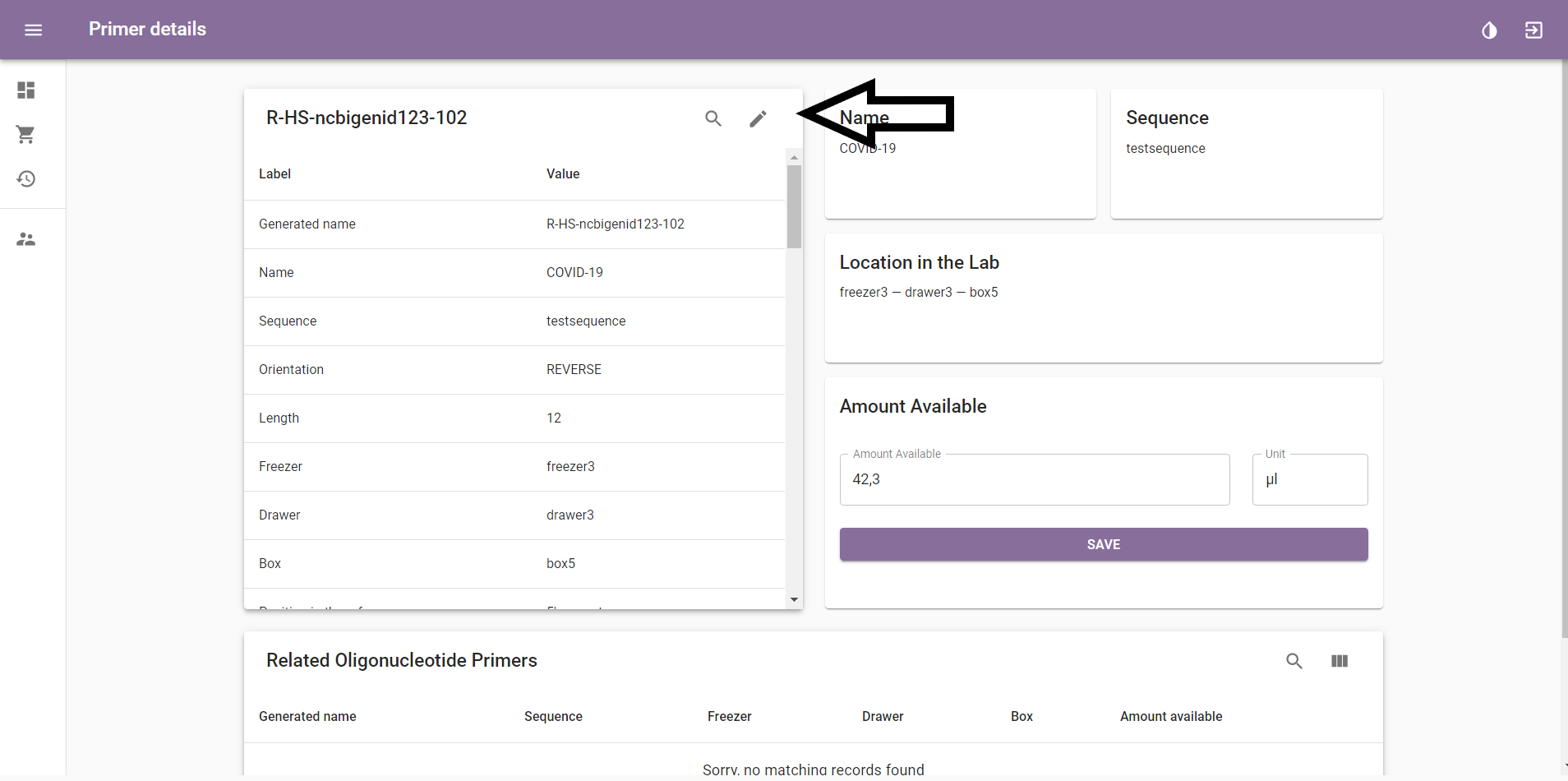
Task: Open the users group sidebar icon
Action: (26, 239)
